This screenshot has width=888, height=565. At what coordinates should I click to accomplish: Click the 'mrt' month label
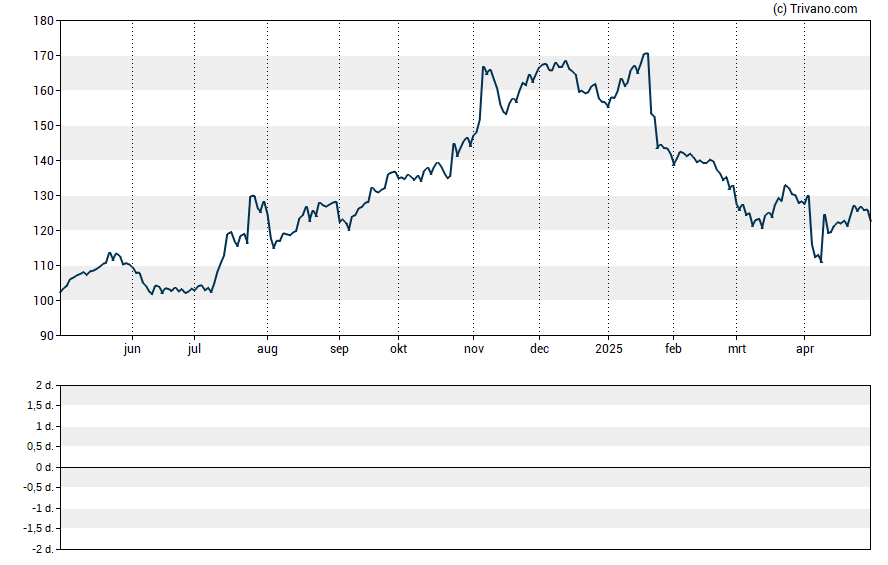737,349
